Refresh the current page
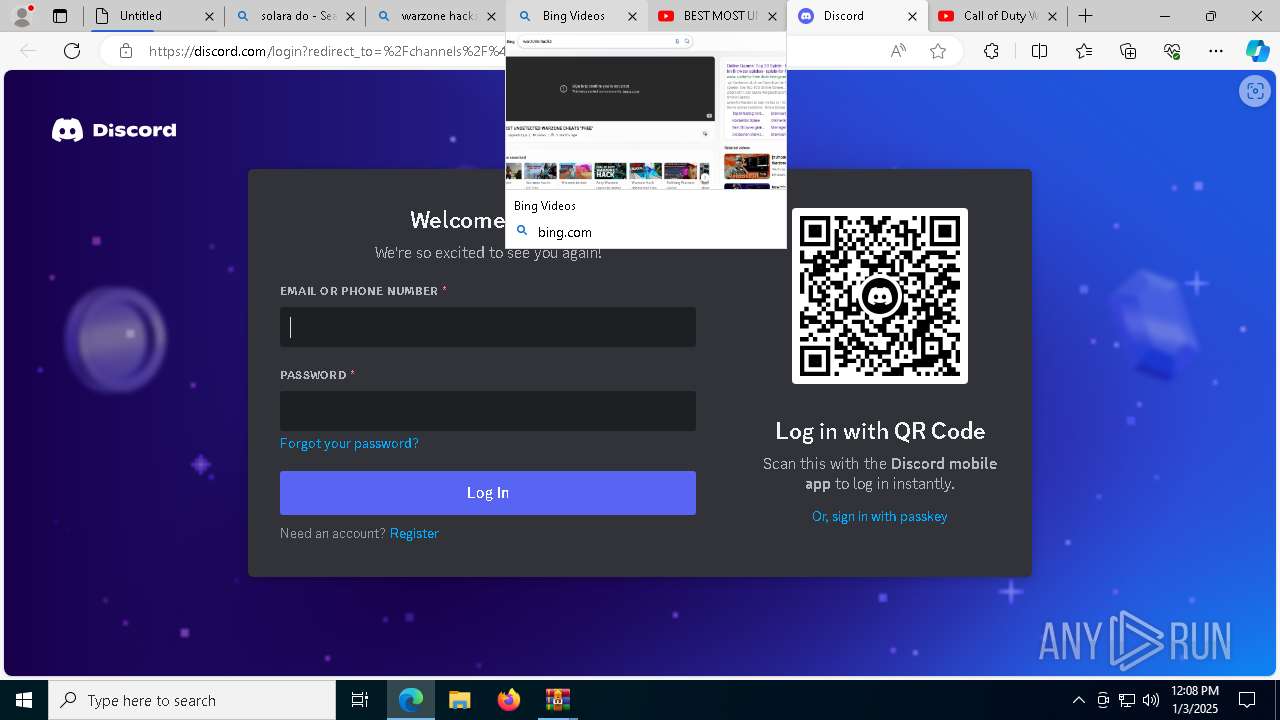The image size is (1280, 720). pyautogui.click(x=72, y=51)
